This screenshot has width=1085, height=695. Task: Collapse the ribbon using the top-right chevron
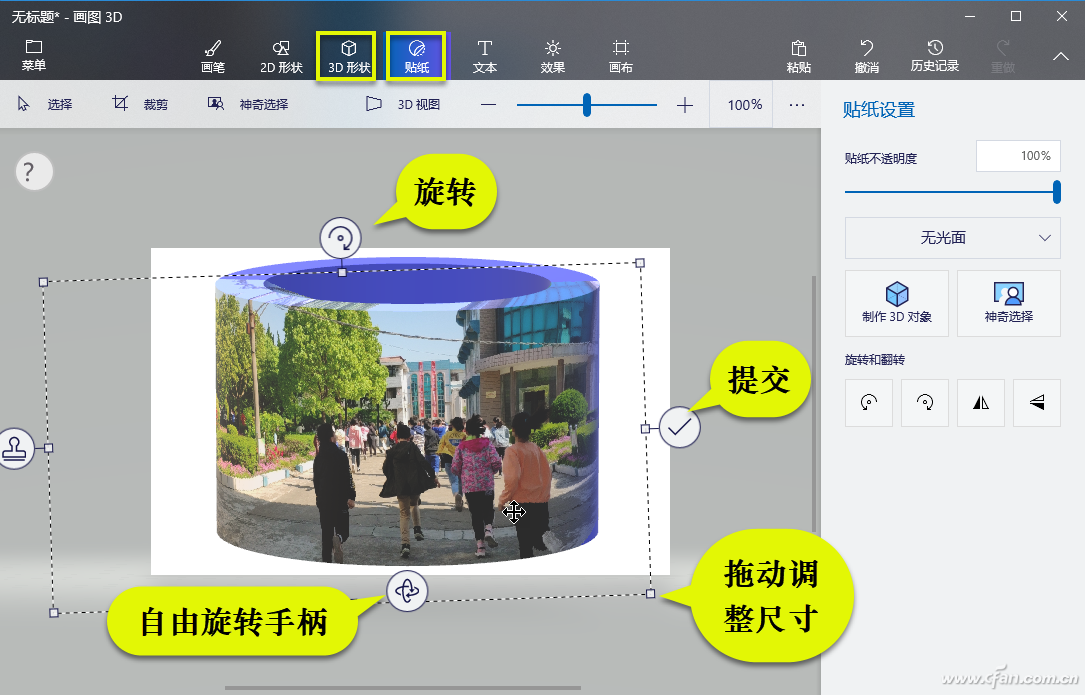(x=1062, y=55)
